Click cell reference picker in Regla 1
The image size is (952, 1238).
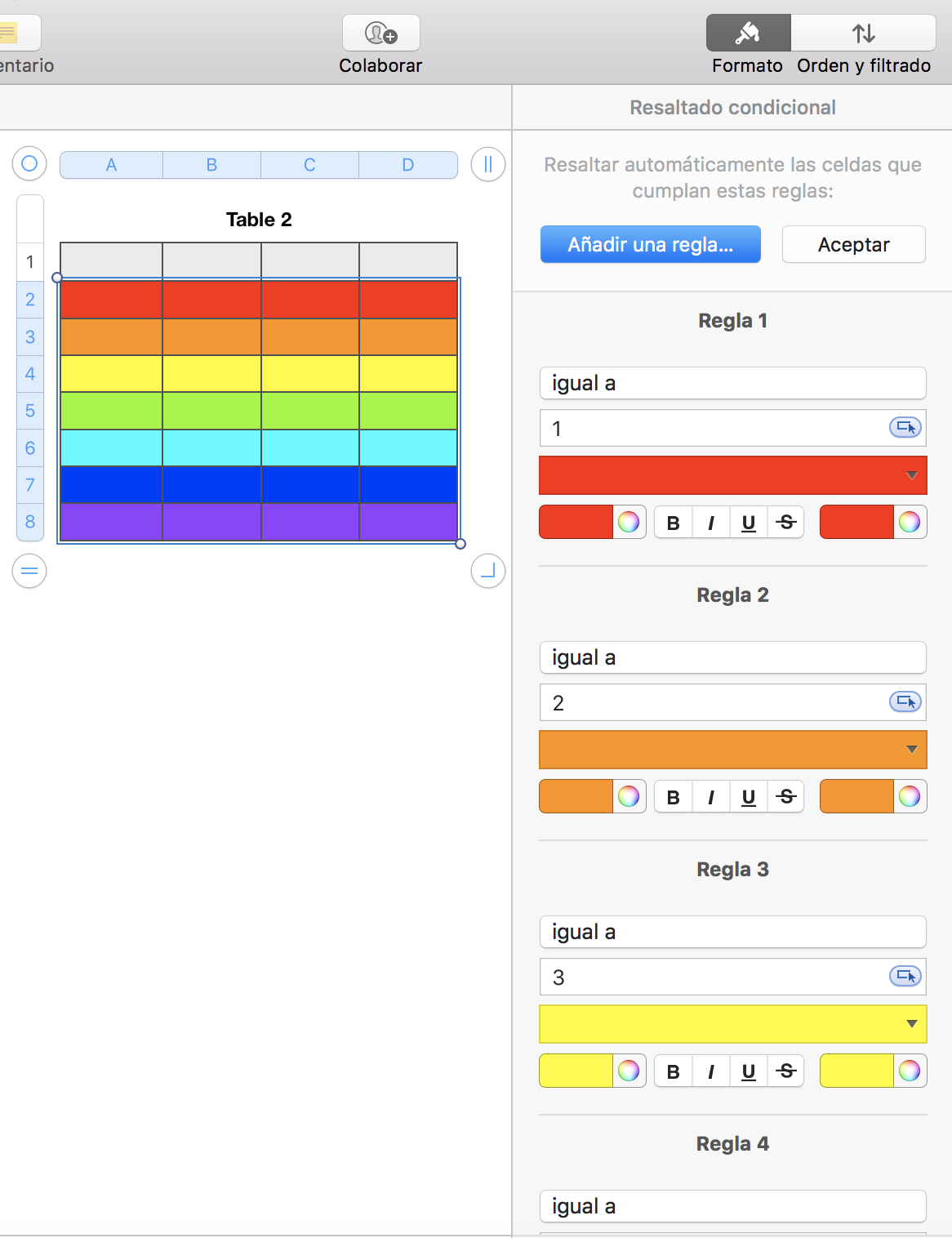(x=905, y=427)
